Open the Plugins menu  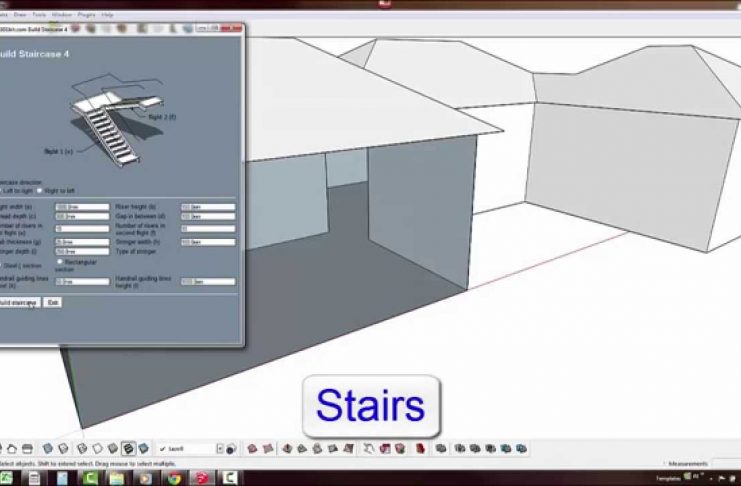86,16
